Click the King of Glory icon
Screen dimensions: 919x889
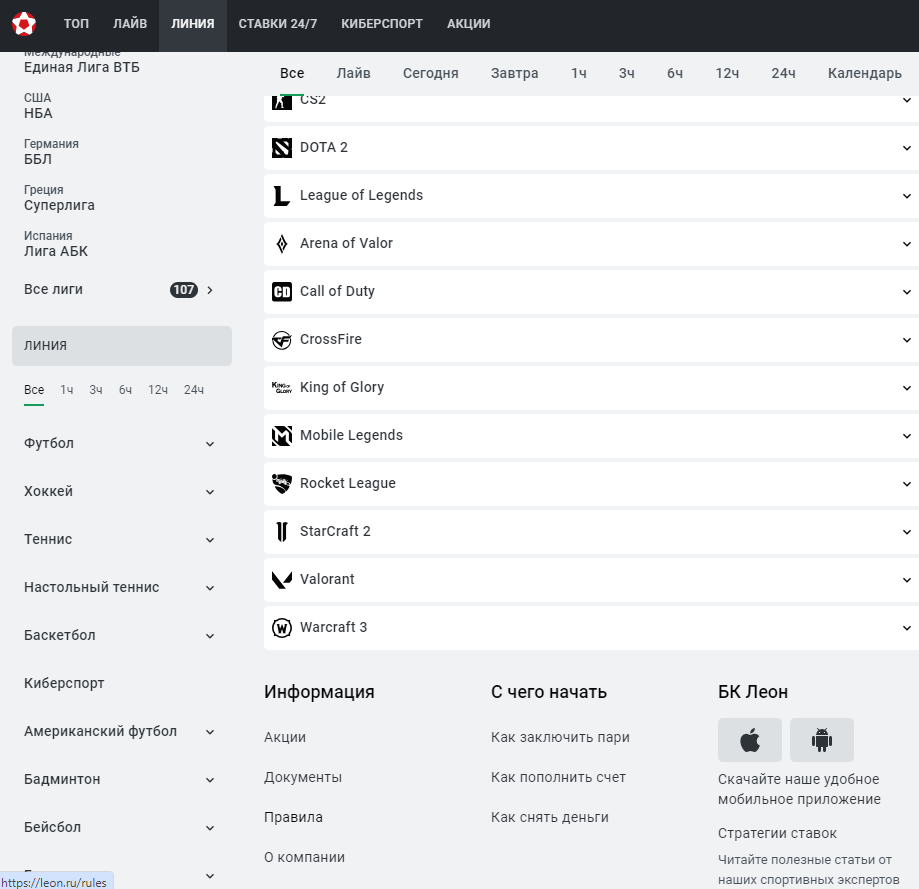tap(282, 387)
